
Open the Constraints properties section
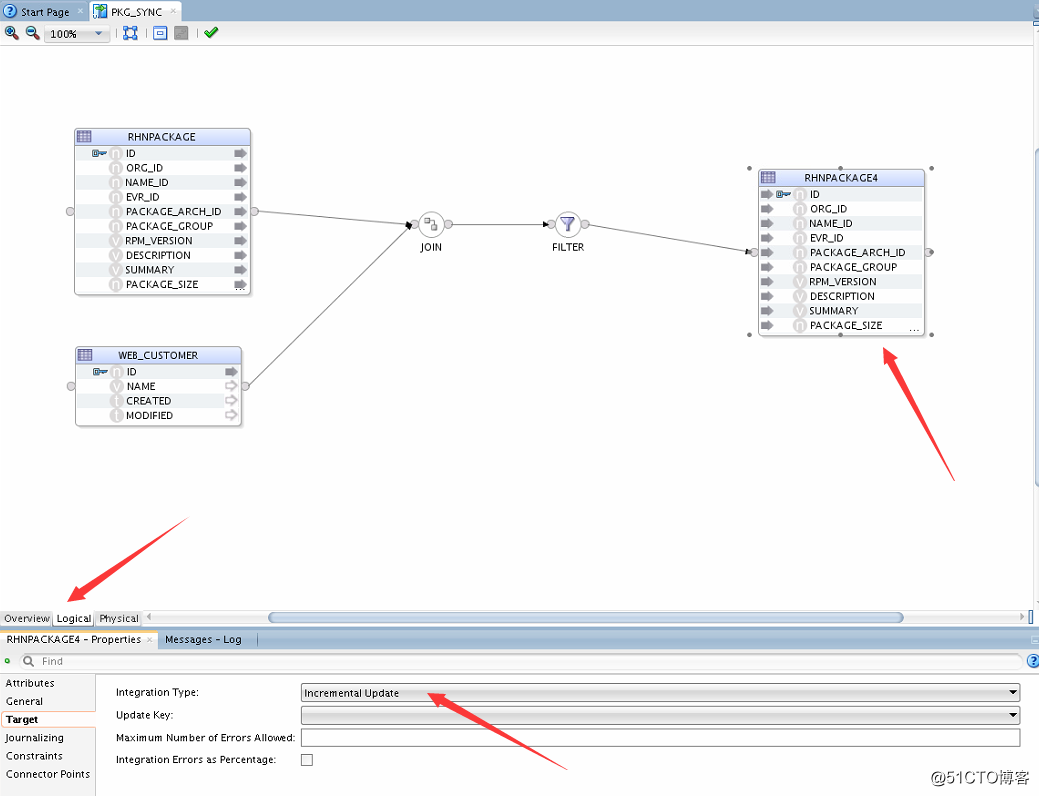pos(34,756)
